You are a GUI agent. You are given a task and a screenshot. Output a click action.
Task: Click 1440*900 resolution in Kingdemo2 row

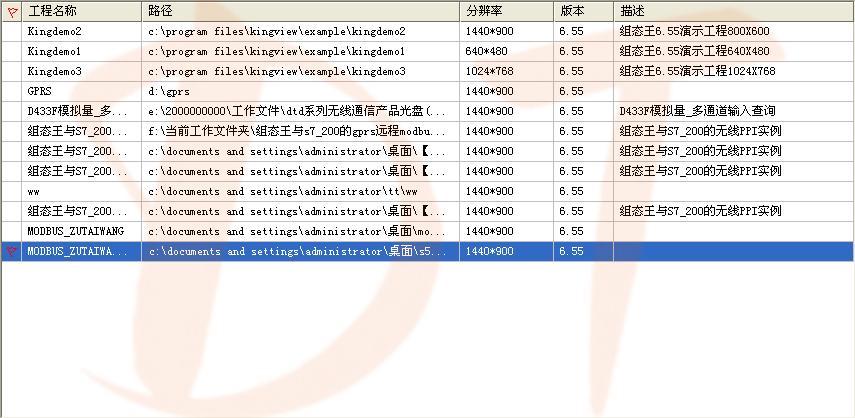[x=489, y=31]
